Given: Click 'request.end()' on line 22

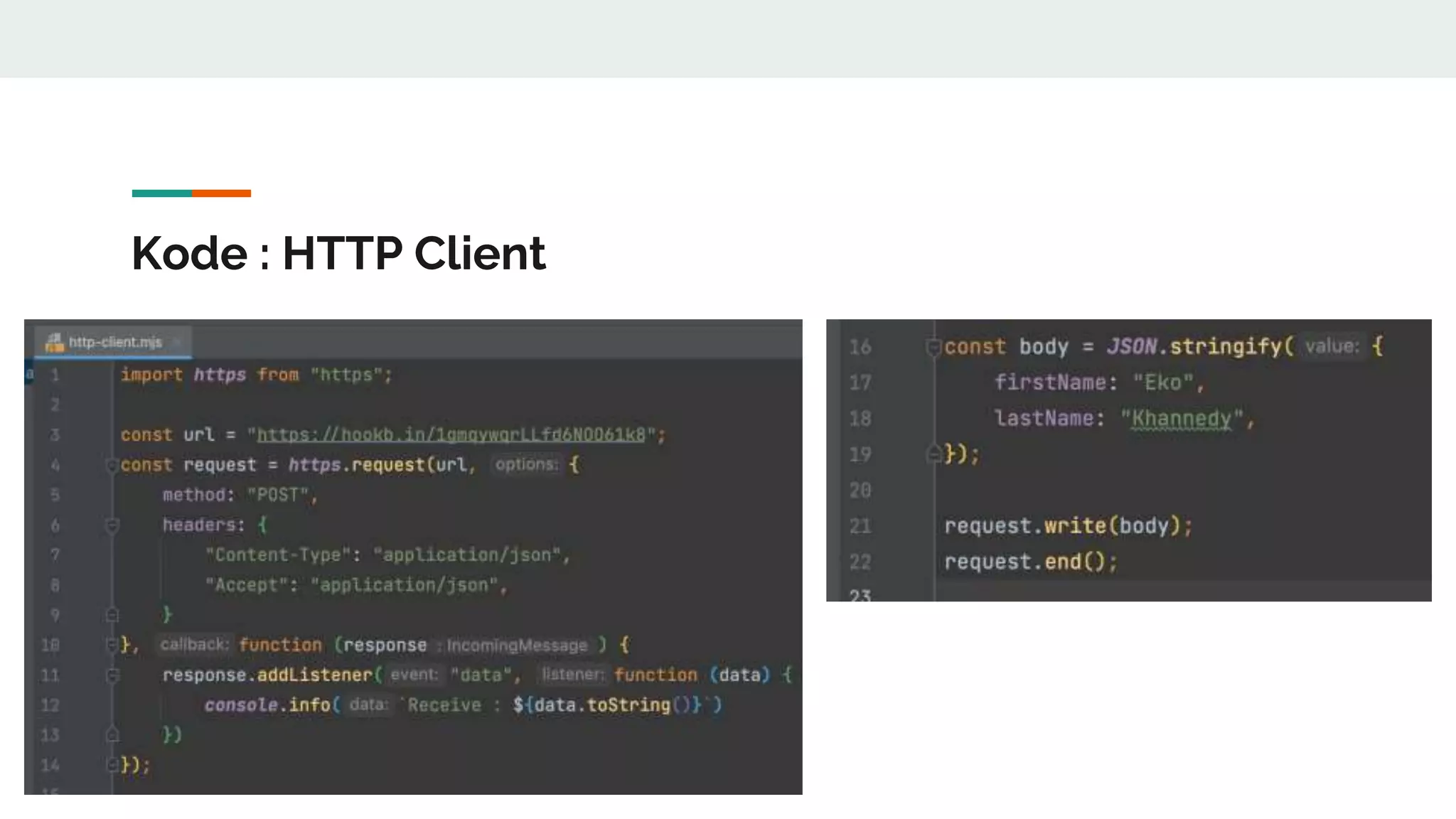Looking at the screenshot, I should click(1024, 562).
